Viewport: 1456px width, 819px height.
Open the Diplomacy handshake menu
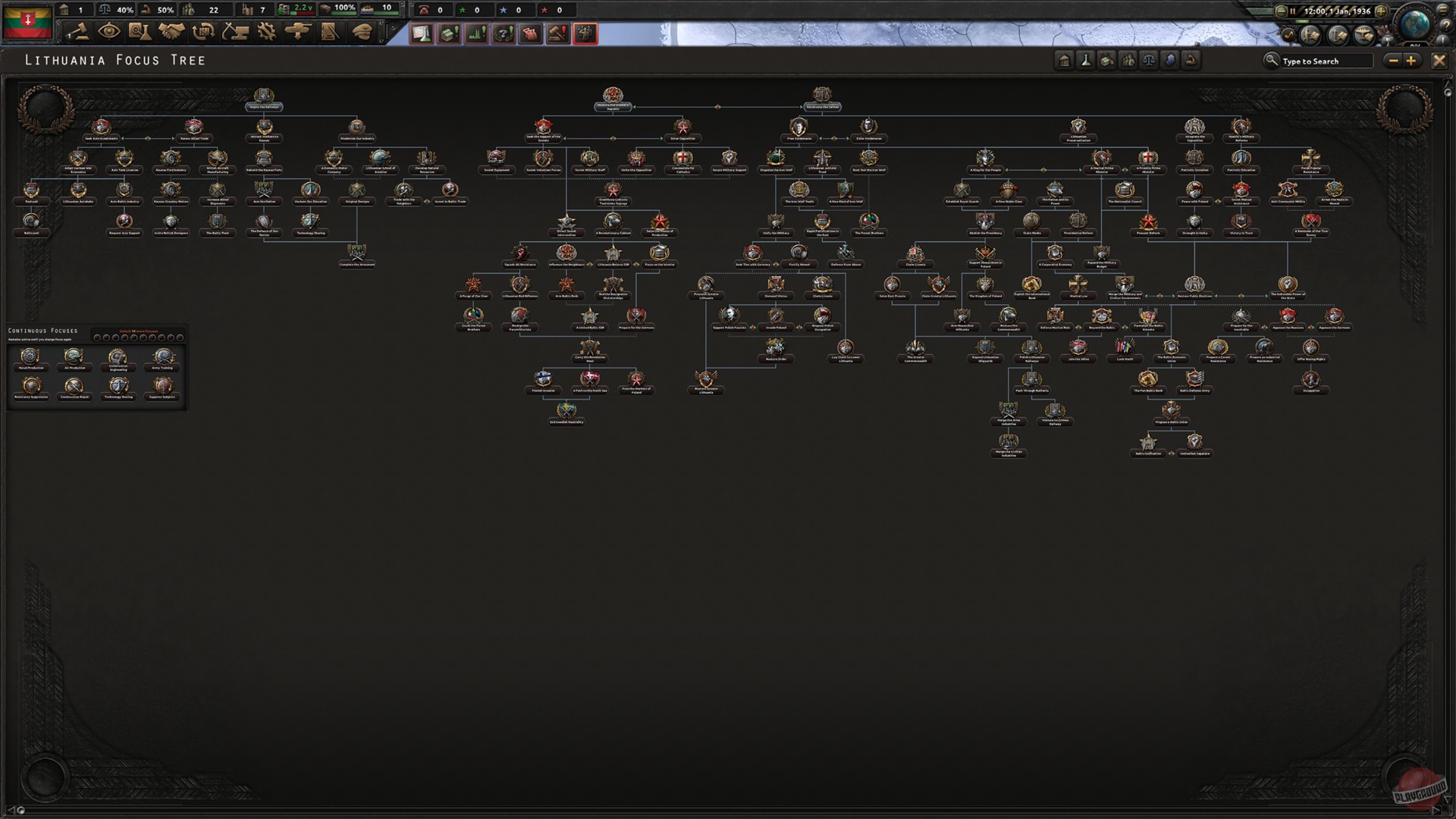tap(171, 32)
